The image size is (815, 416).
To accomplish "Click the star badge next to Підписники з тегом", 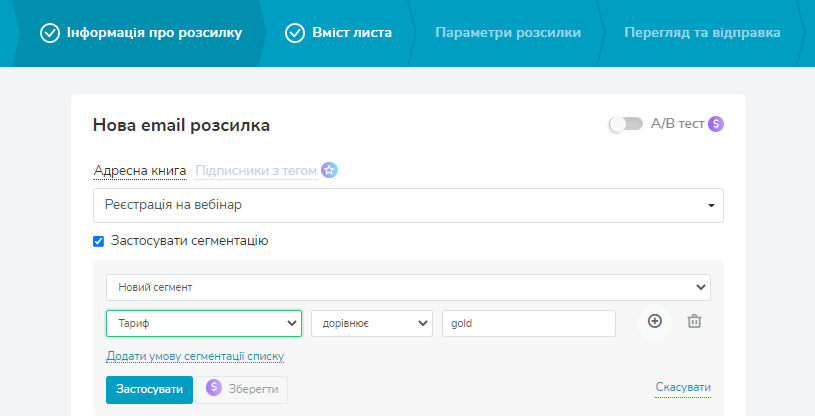I will click(329, 170).
